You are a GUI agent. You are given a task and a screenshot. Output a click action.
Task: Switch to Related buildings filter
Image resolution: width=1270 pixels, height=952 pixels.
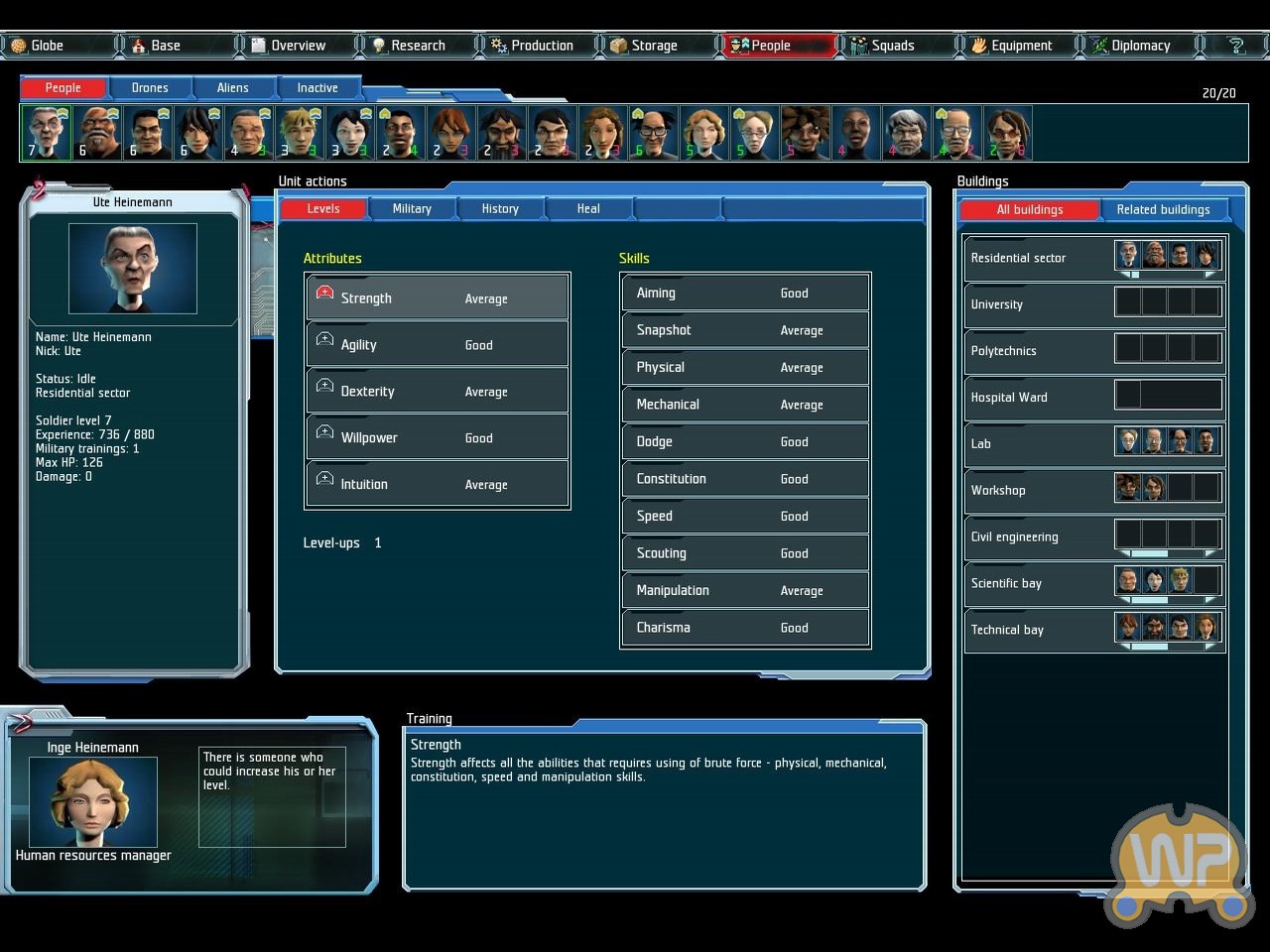(x=1163, y=209)
